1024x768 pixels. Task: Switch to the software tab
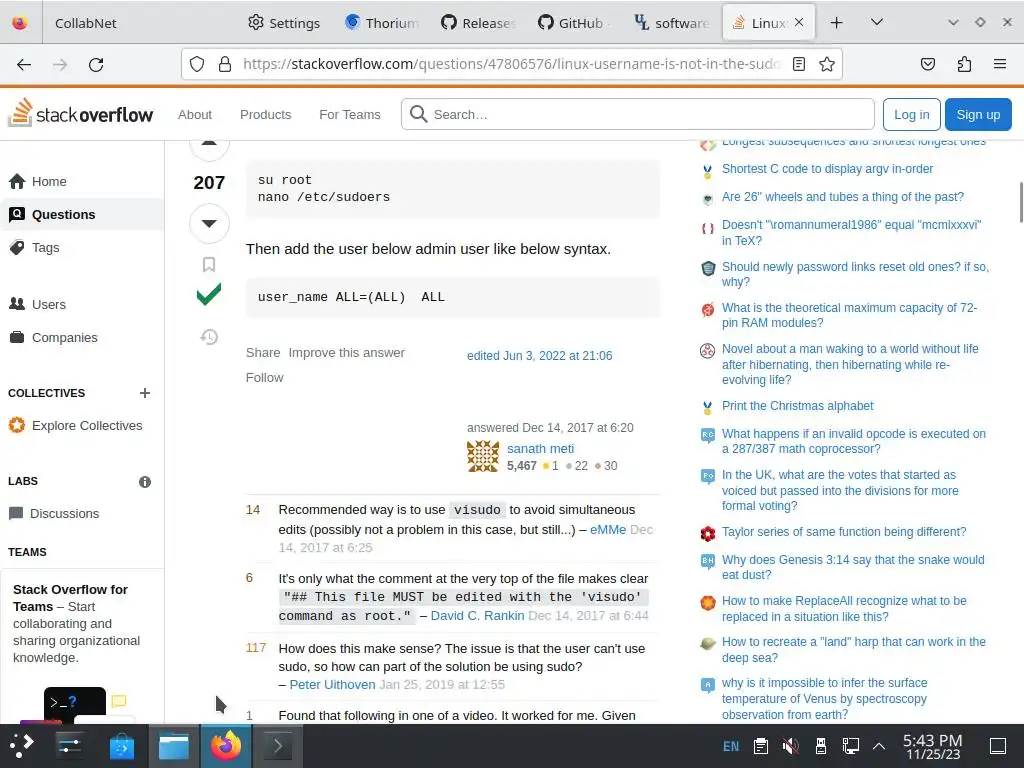pos(671,23)
